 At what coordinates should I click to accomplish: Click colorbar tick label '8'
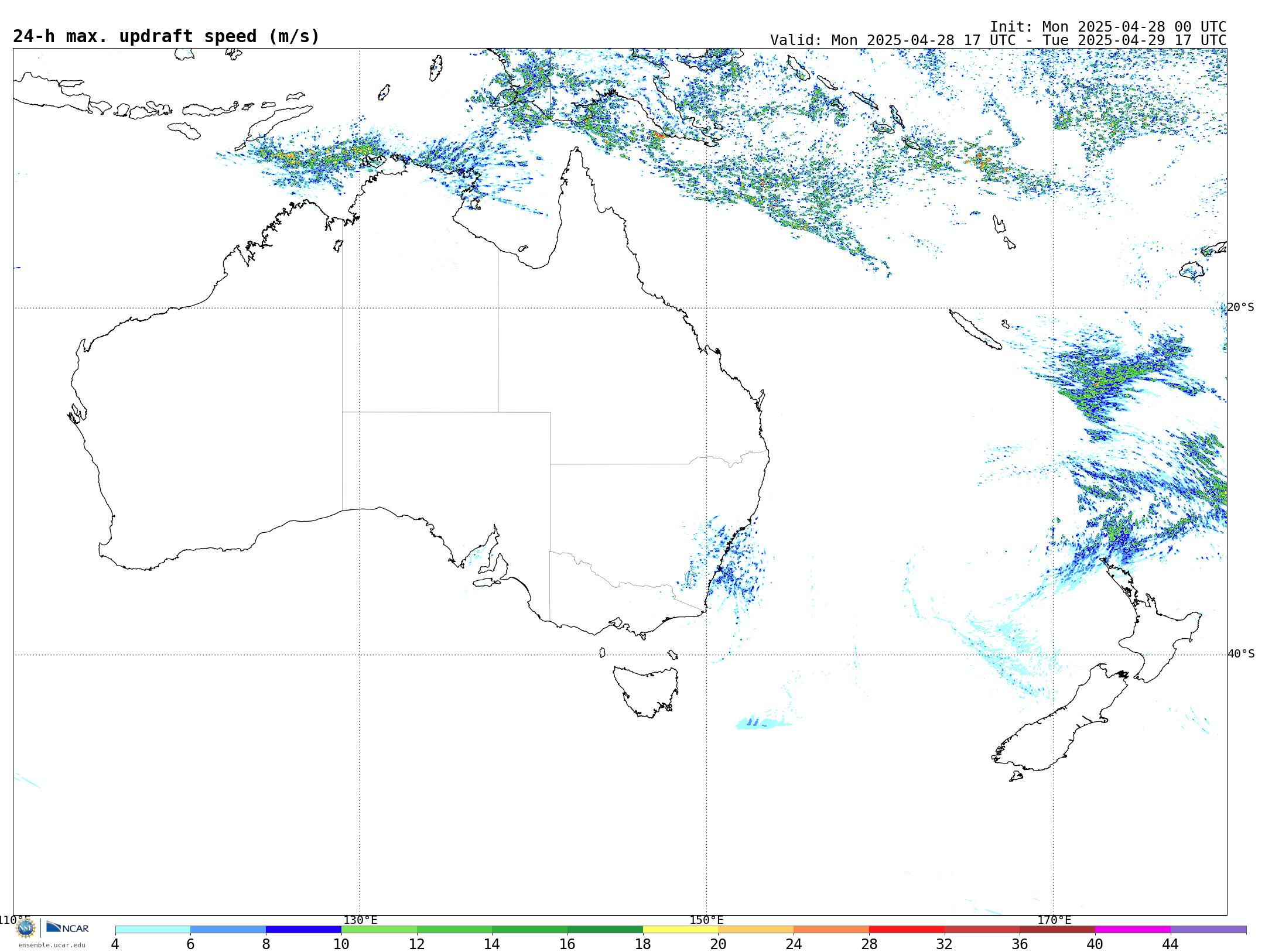(266, 944)
